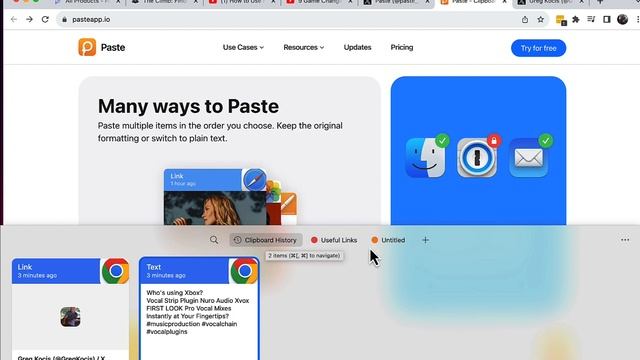Switch to the Untitled pinboard
The width and height of the screenshot is (640, 360).
point(388,240)
